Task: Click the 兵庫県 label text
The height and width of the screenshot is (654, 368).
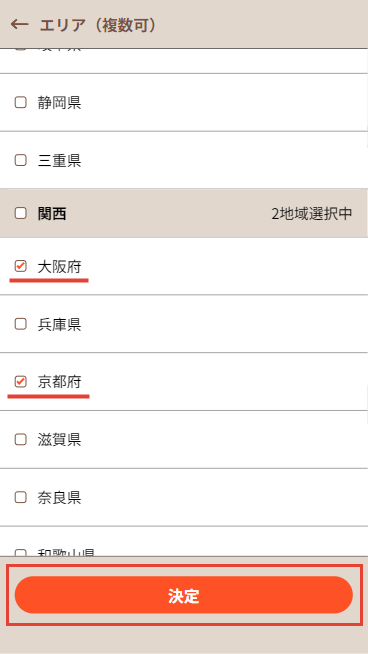Action: [x=59, y=324]
